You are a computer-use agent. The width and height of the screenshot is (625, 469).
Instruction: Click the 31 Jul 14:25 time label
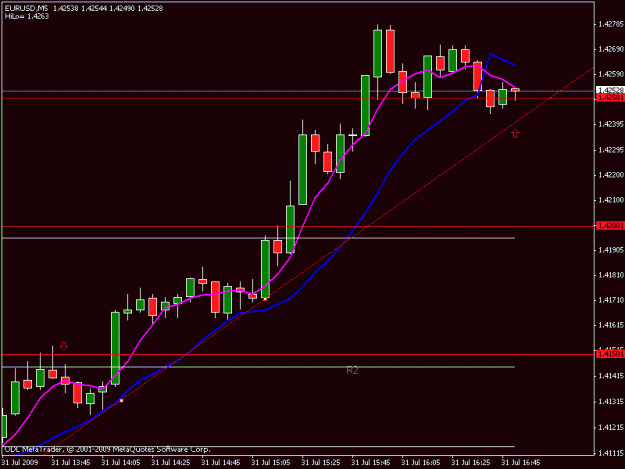[171, 463]
